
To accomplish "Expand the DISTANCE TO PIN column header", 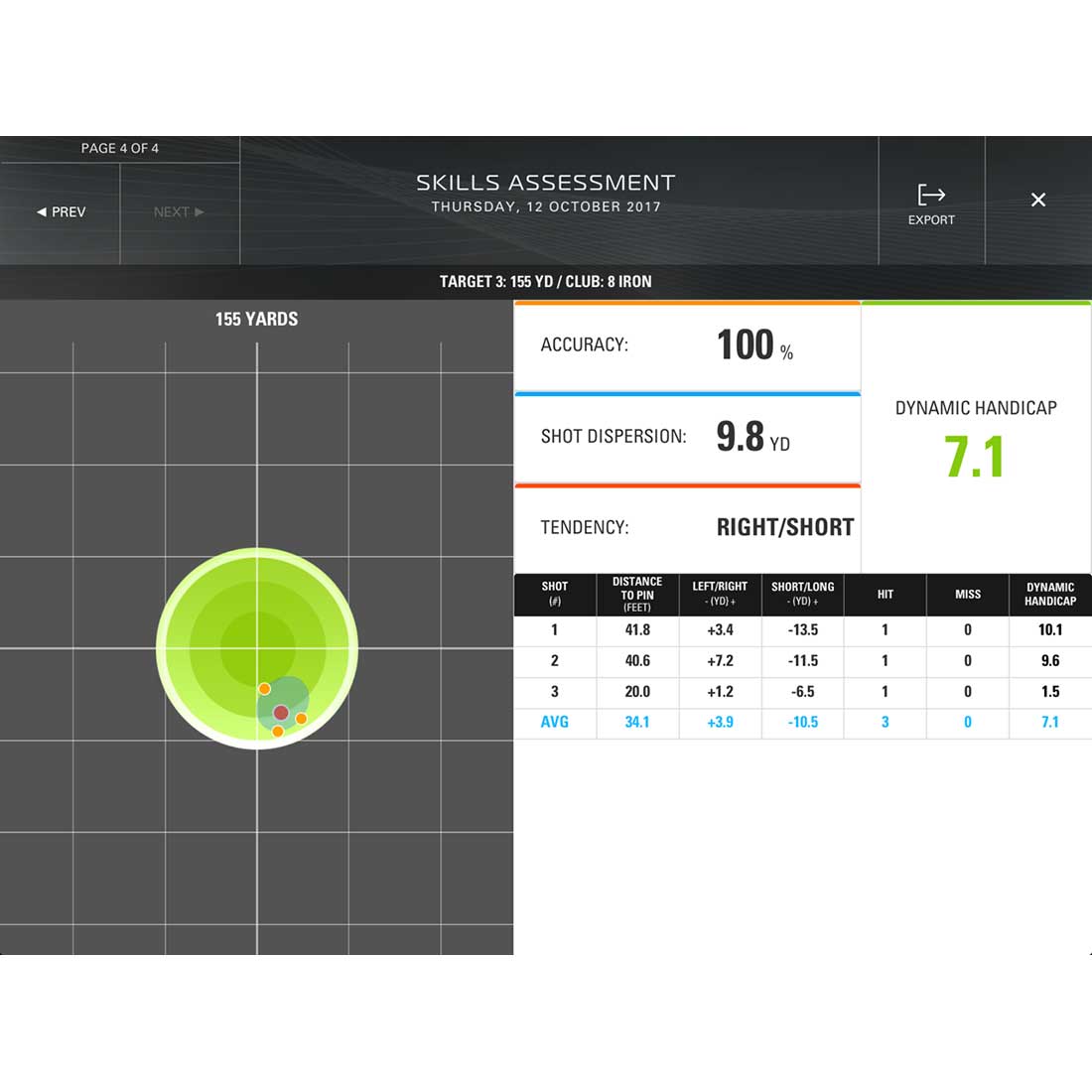I will pos(636,595).
